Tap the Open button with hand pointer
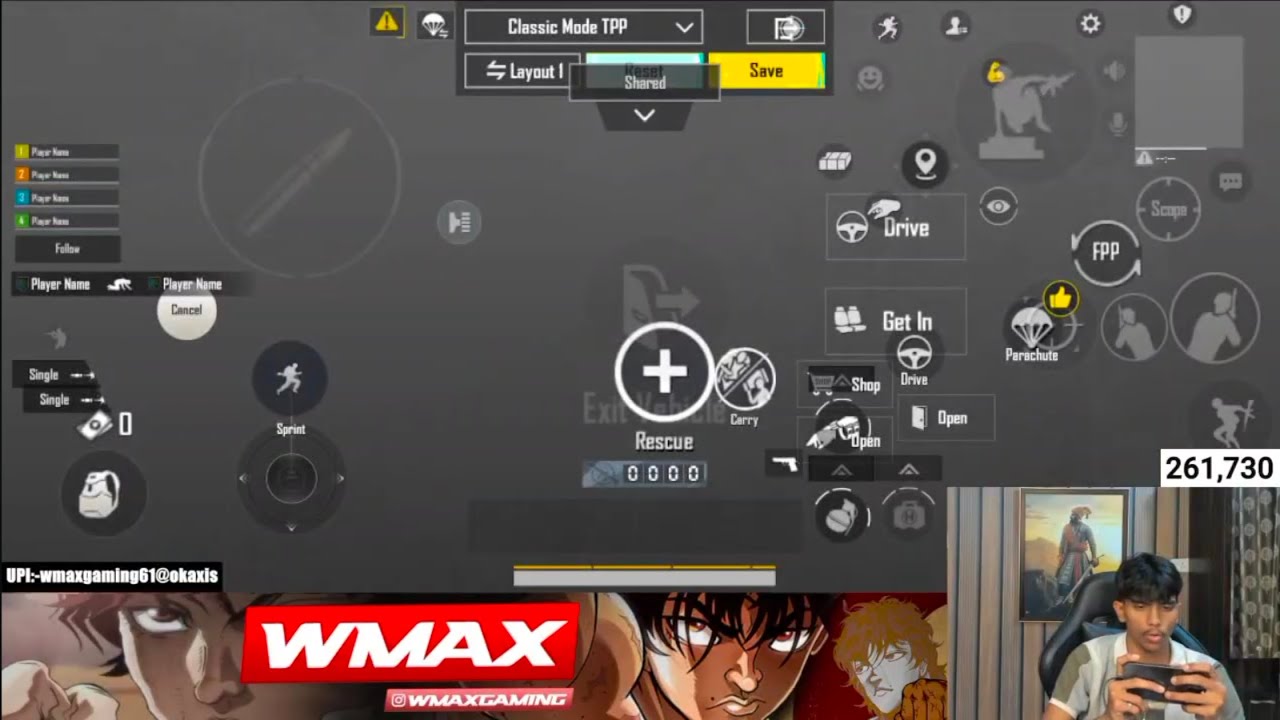This screenshot has height=720, width=1280. 845,432
